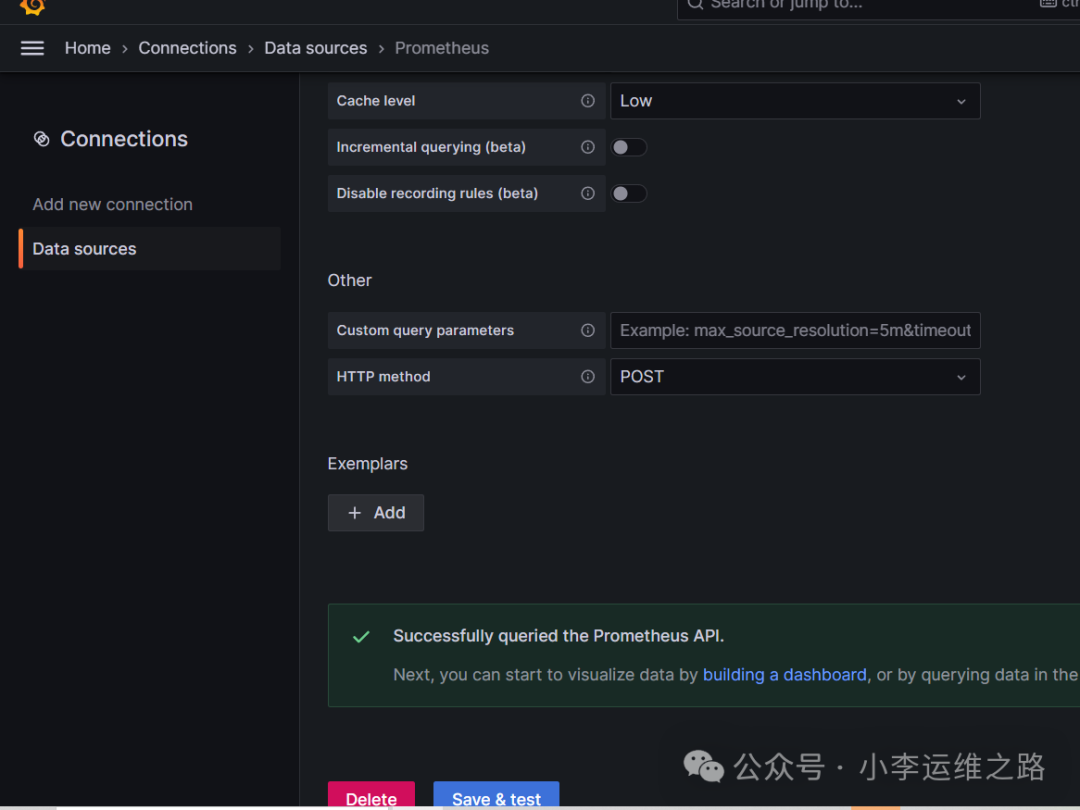This screenshot has height=810, width=1080.
Task: Open the building a dashboard link
Action: pos(785,674)
